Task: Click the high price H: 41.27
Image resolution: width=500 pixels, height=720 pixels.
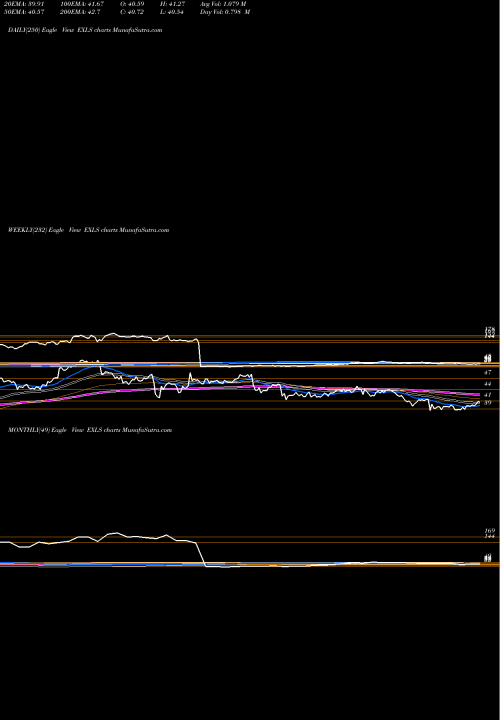Action: click(x=173, y=4)
